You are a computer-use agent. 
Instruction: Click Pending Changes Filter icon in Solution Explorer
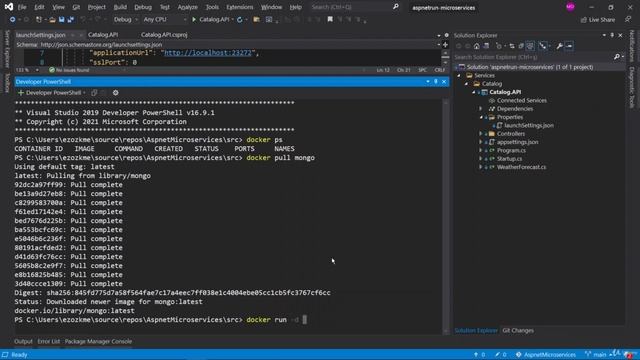pyautogui.click(x=499, y=46)
